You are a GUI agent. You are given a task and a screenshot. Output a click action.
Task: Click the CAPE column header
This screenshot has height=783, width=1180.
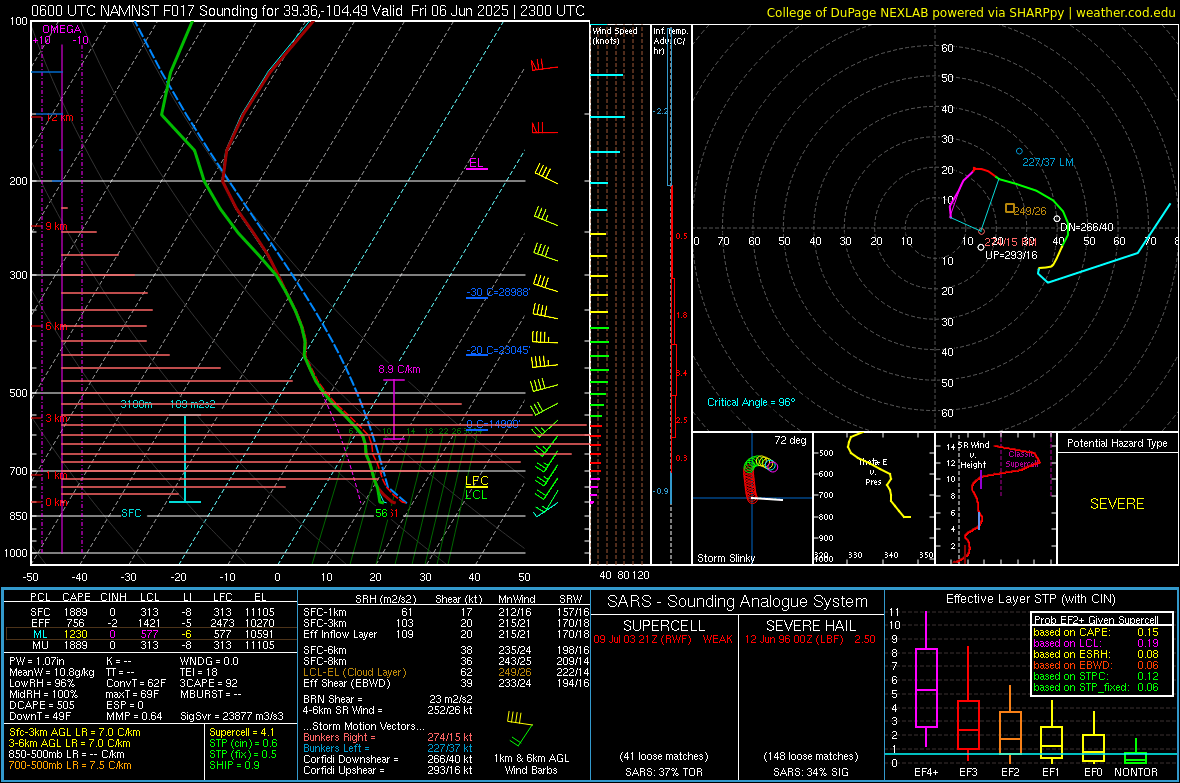pos(76,597)
